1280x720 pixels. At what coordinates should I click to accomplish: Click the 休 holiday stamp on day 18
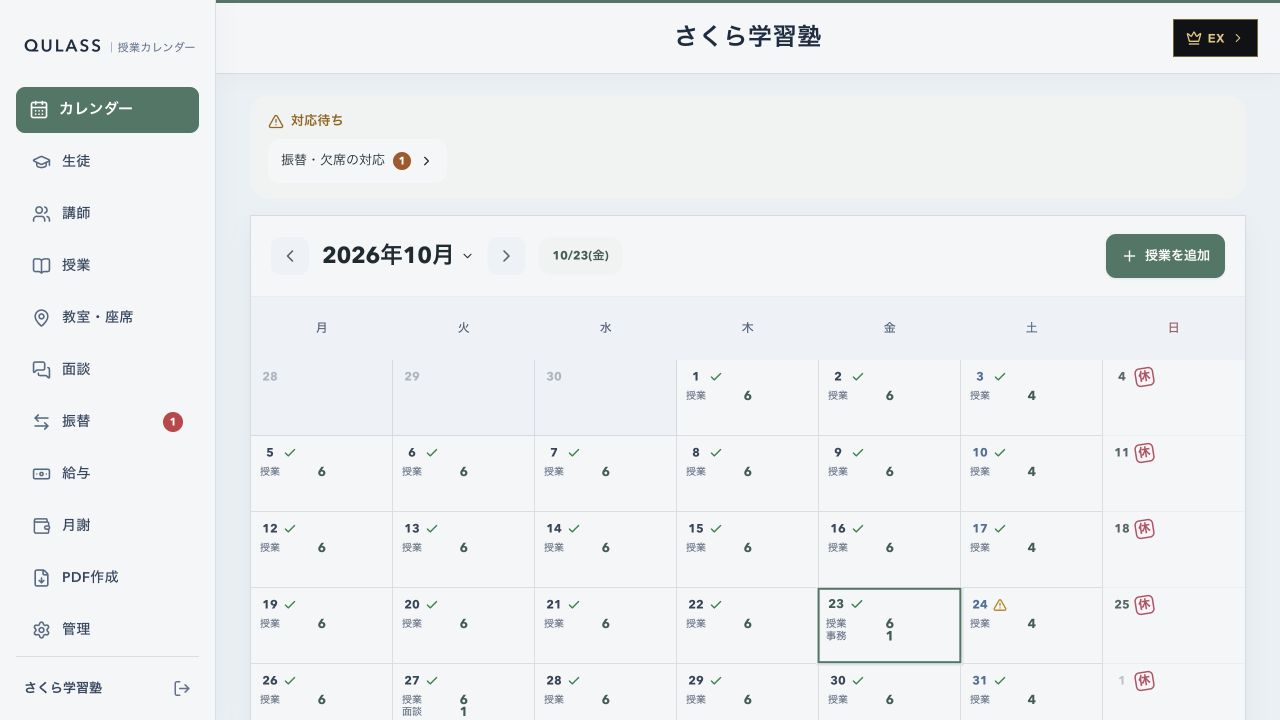(x=1144, y=528)
